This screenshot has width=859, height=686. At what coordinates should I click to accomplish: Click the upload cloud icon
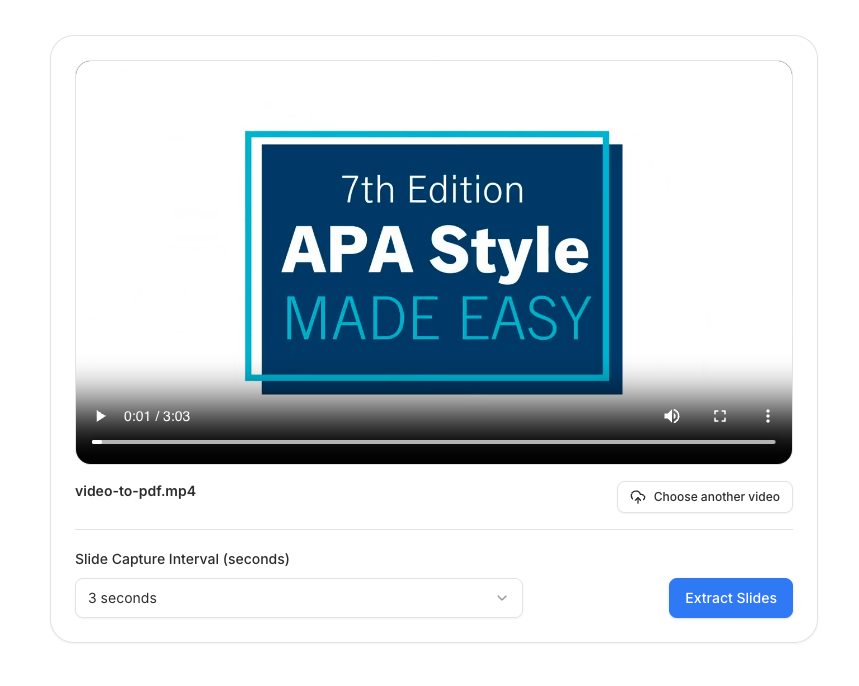click(x=638, y=497)
